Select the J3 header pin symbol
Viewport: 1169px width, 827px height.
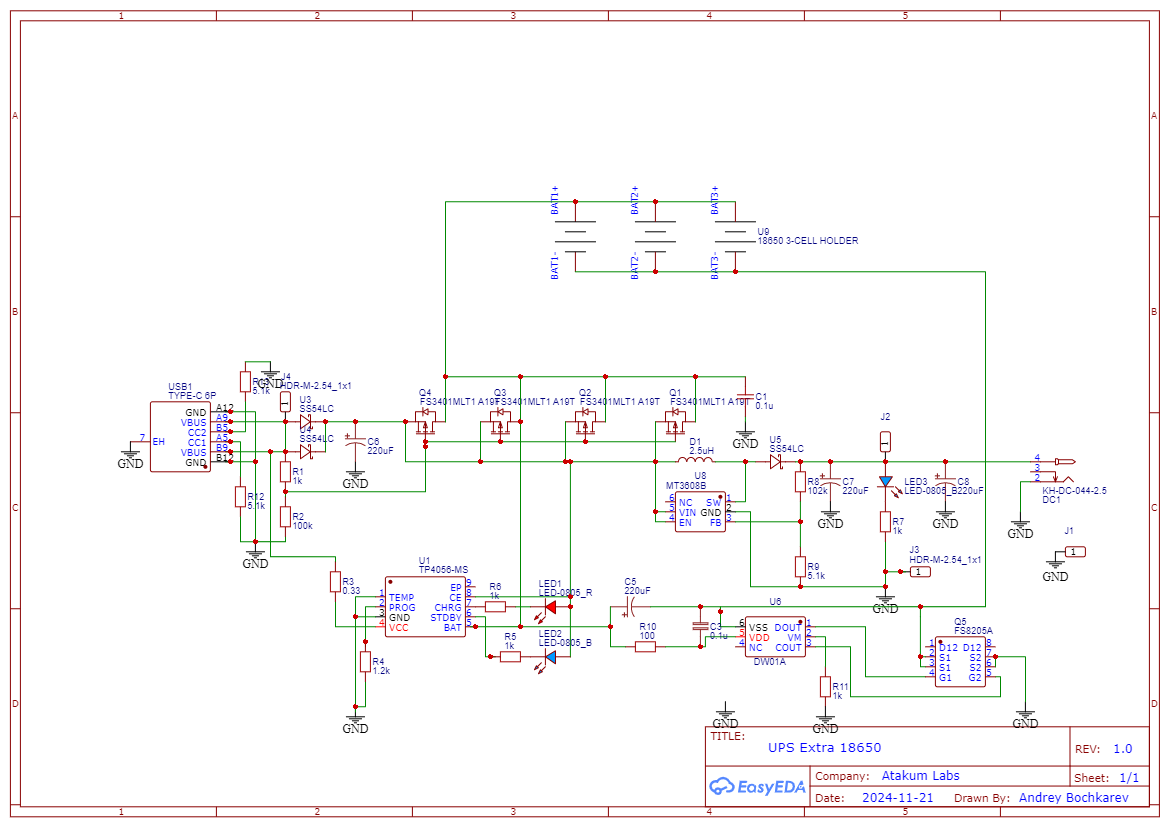point(919,572)
